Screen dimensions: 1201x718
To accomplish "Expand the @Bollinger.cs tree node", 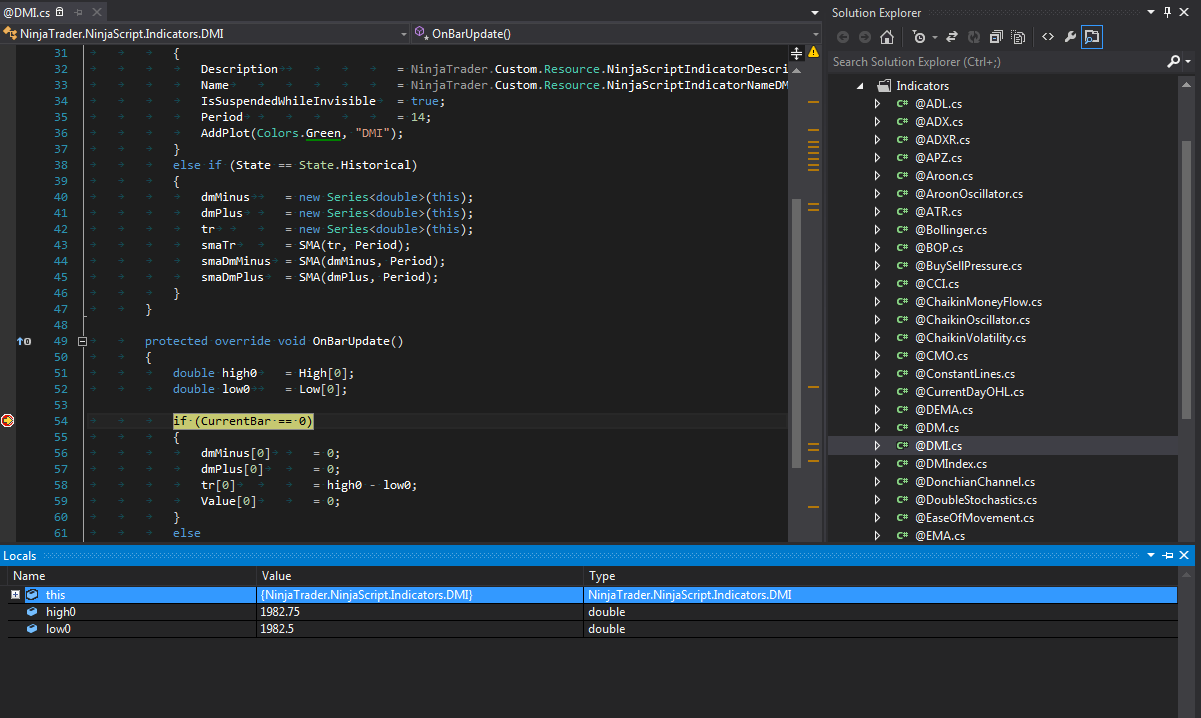I will 880,229.
